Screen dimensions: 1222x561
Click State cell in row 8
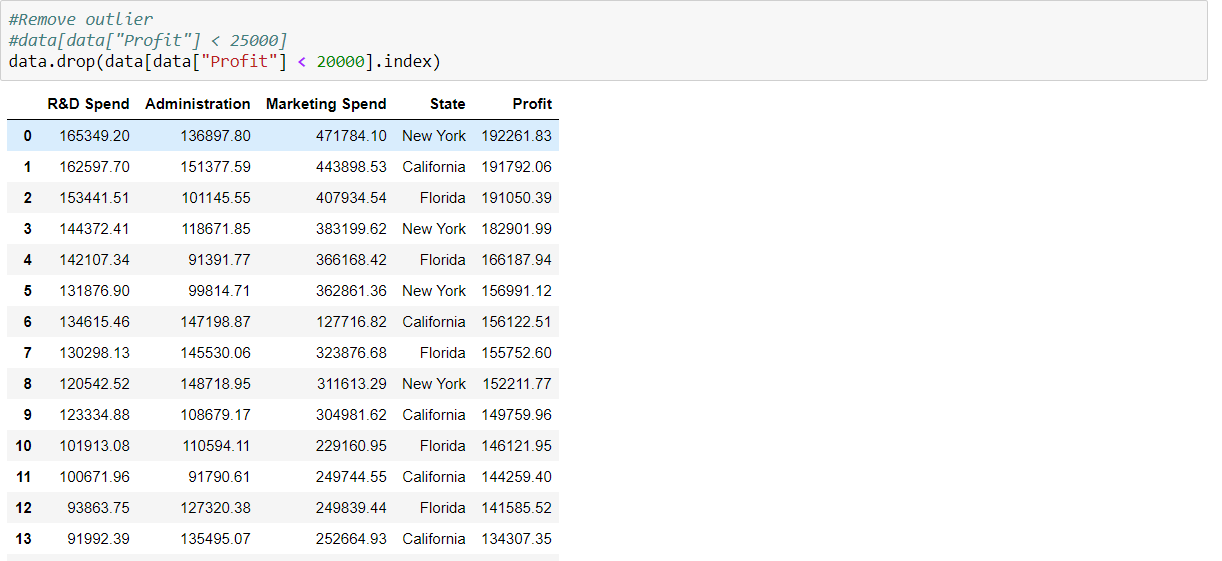(434, 384)
